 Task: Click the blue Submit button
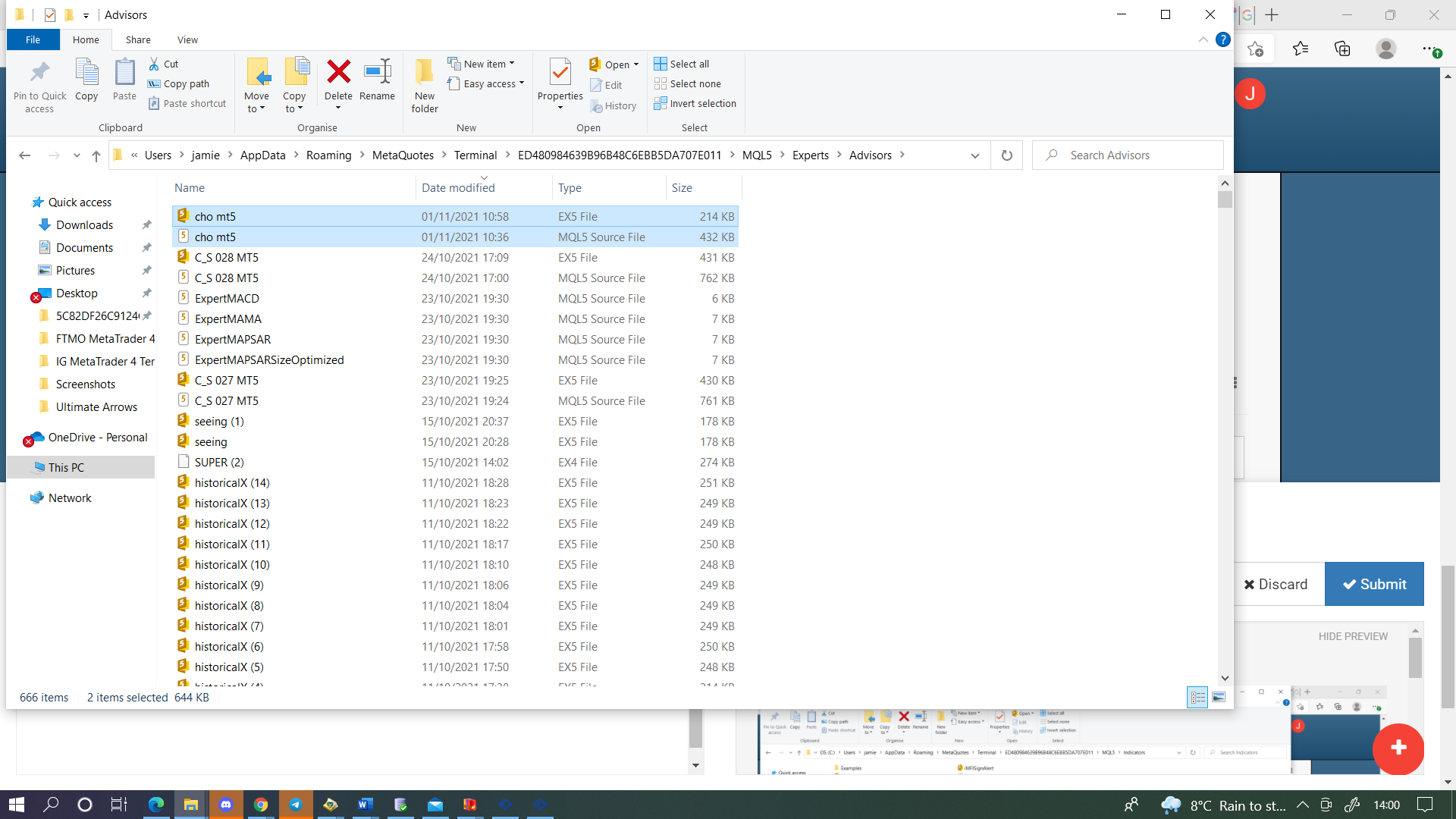point(1374,584)
